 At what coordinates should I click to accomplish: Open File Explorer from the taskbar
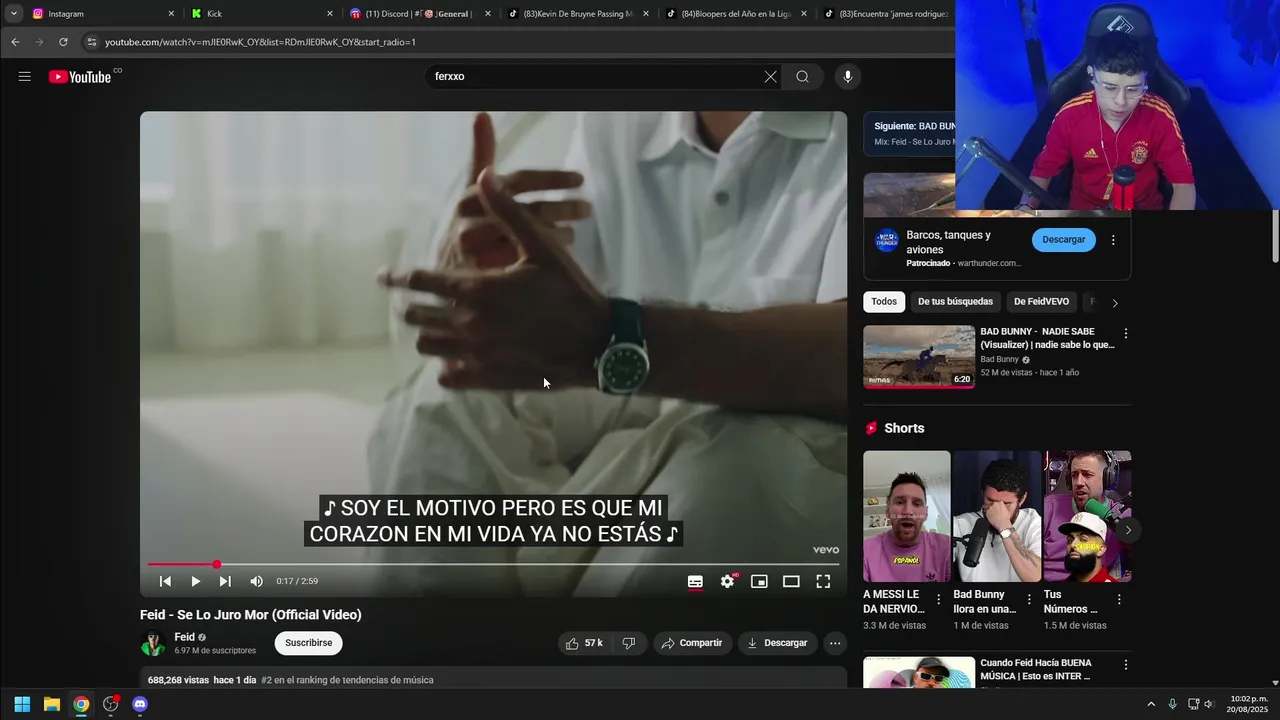pos(52,704)
